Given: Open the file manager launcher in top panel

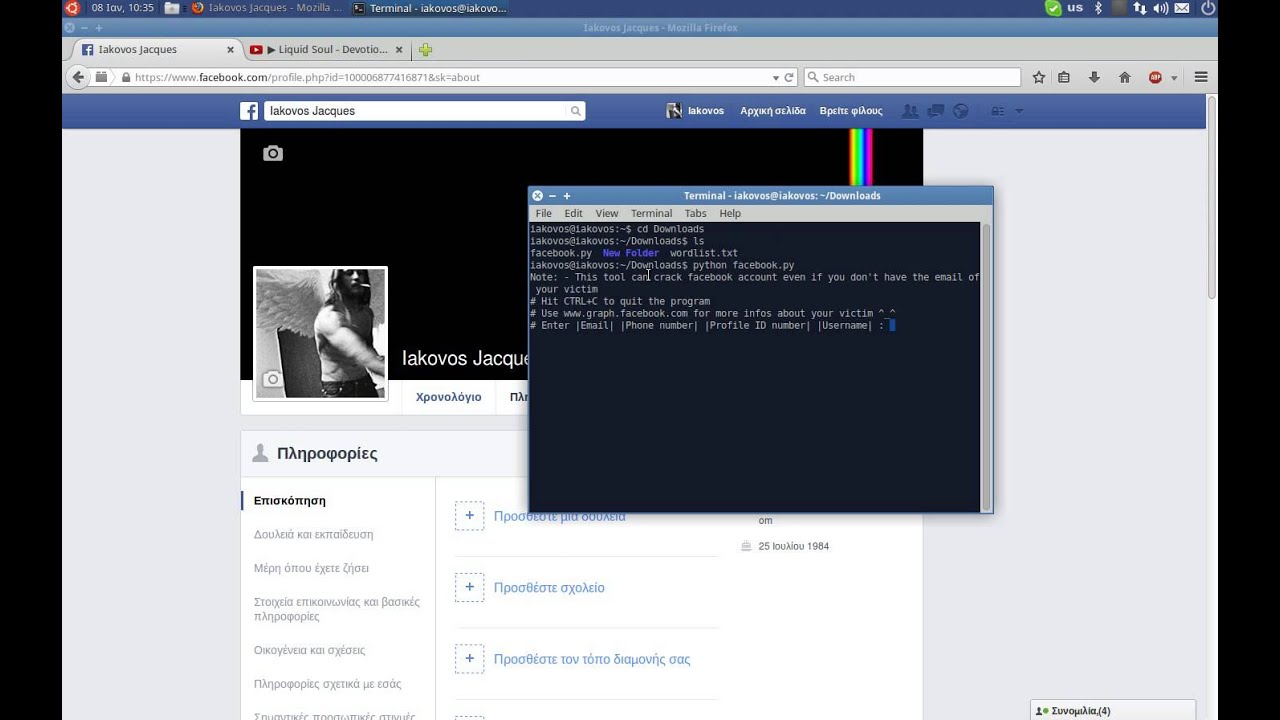Looking at the screenshot, I should [172, 8].
